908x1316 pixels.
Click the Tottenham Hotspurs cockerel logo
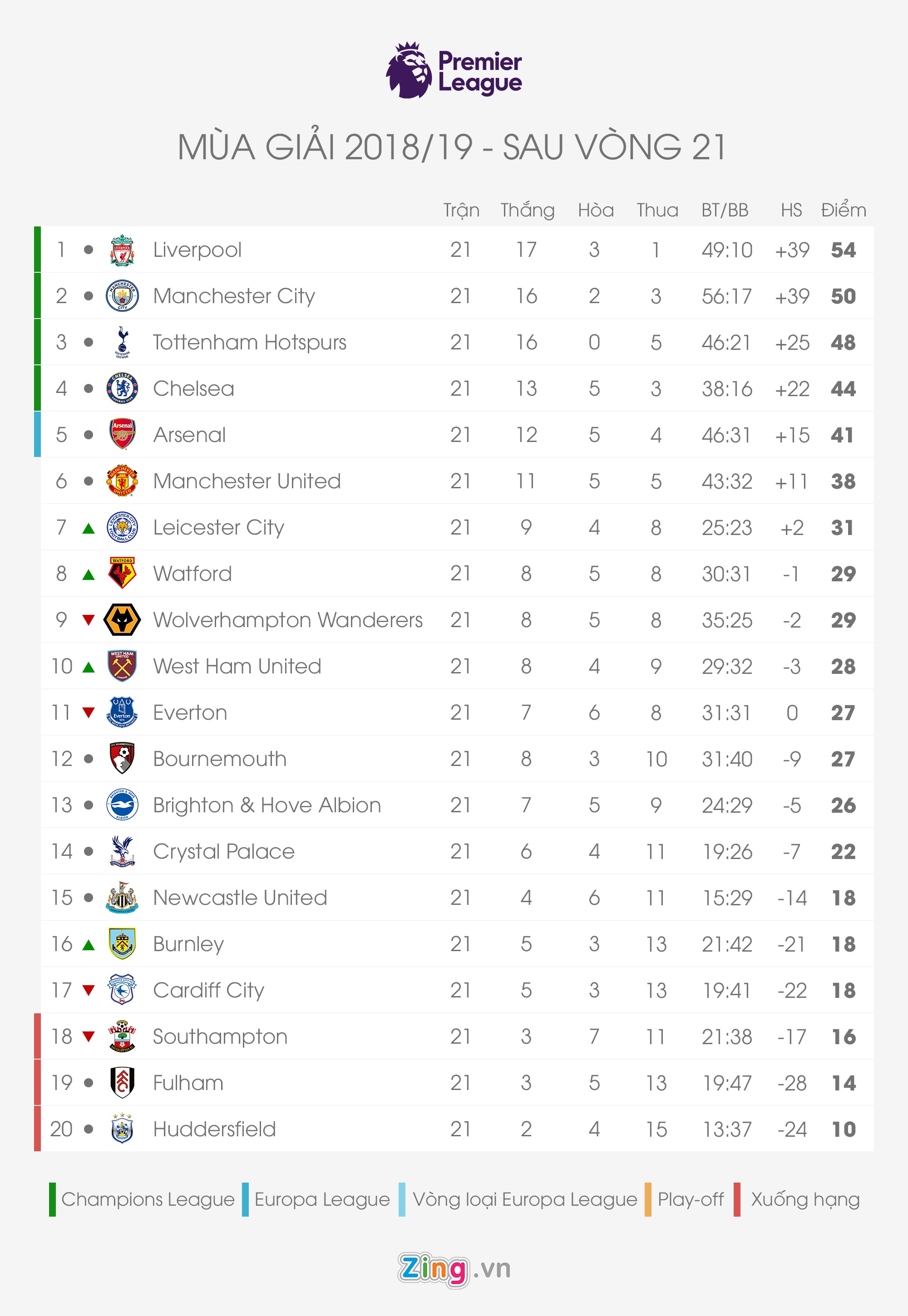[122, 342]
